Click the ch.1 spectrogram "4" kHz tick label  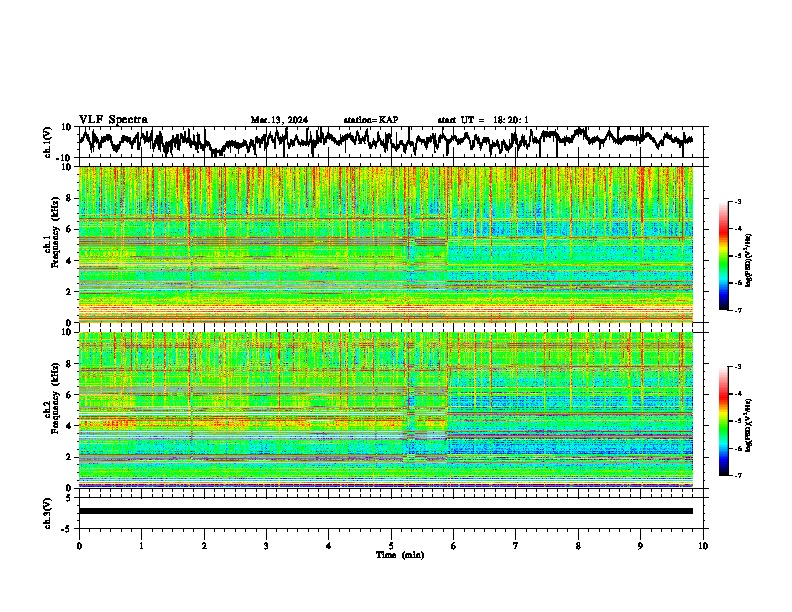[x=69, y=261]
